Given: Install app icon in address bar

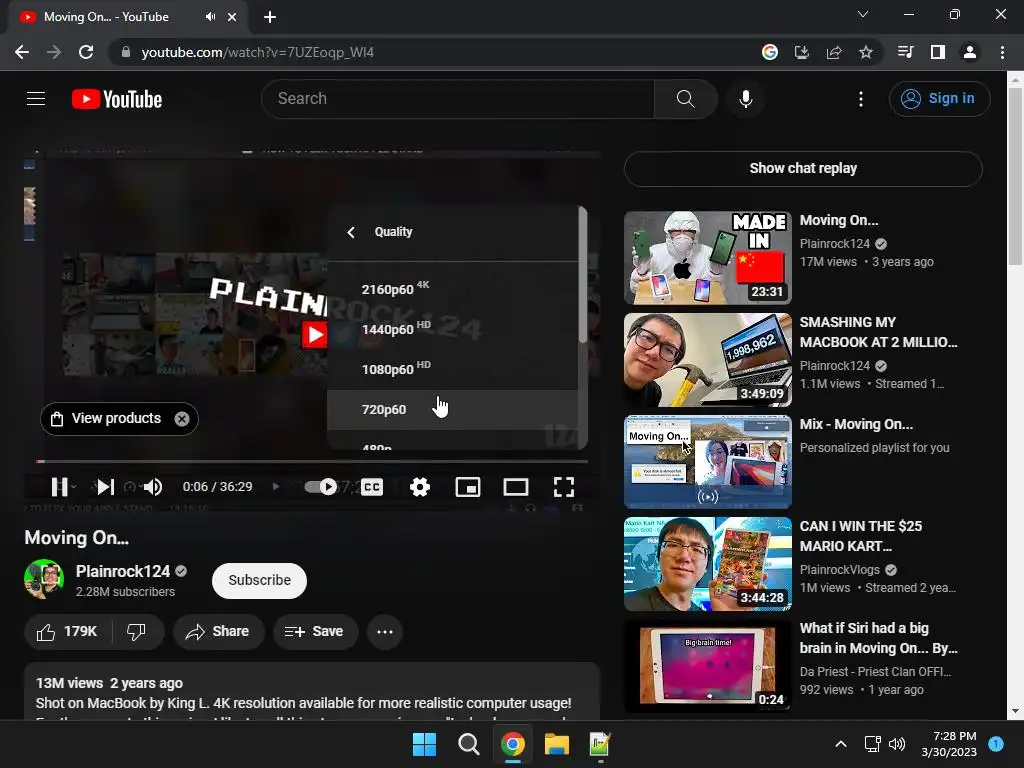Looking at the screenshot, I should coord(801,52).
